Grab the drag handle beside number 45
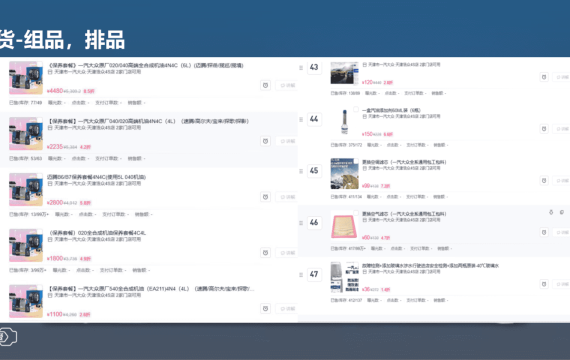 coord(301,171)
